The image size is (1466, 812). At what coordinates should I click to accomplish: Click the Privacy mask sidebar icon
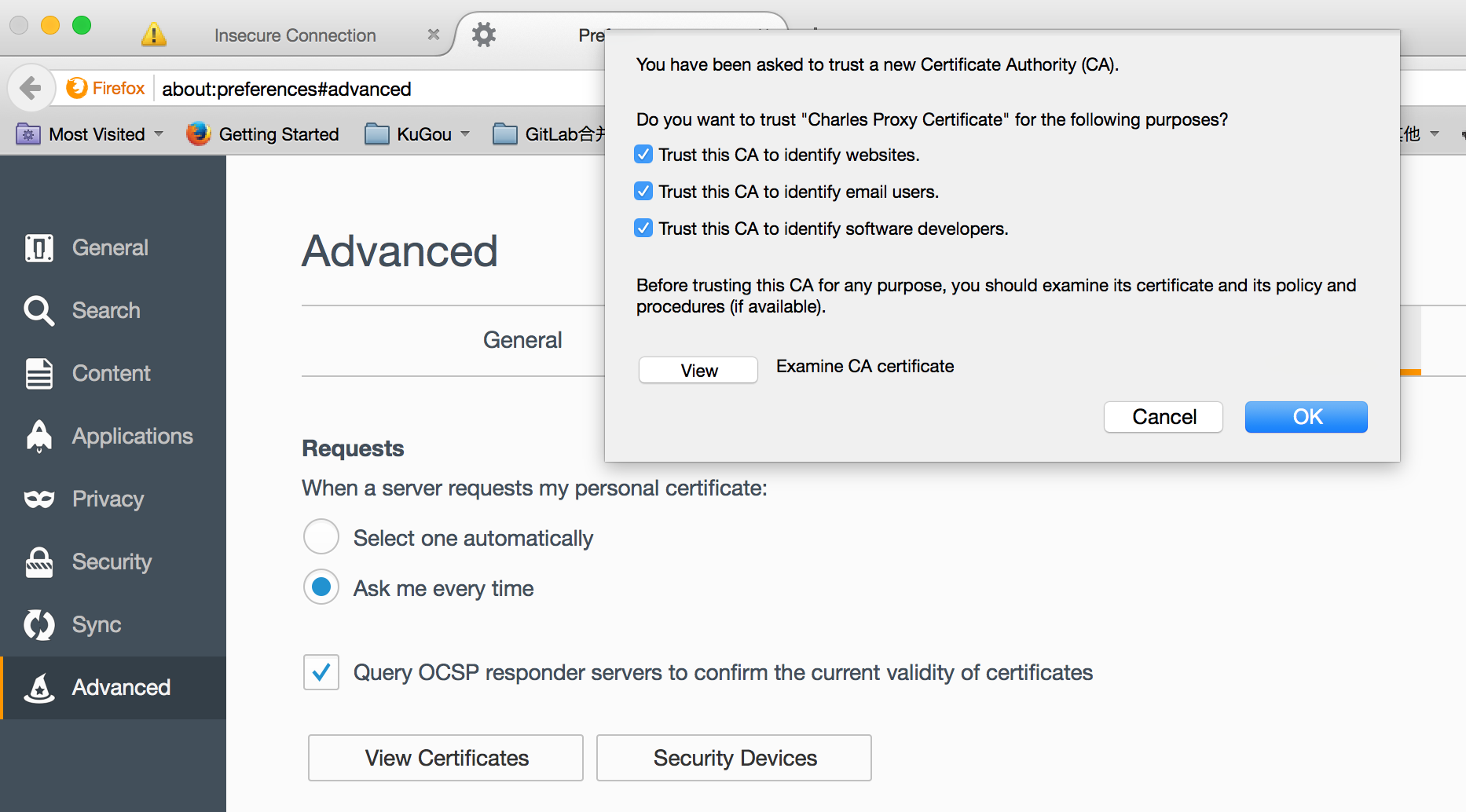[x=39, y=499]
